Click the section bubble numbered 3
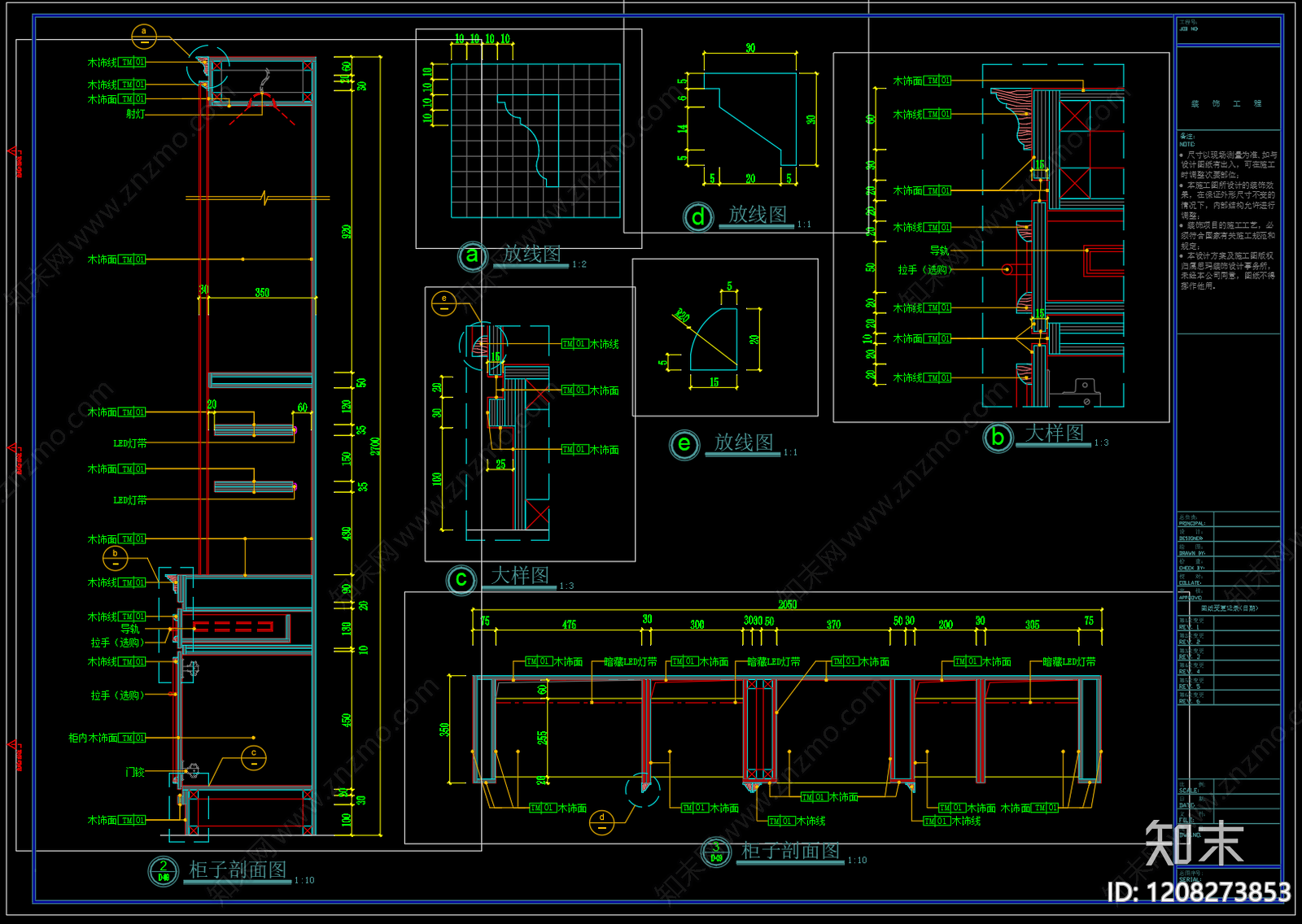The height and width of the screenshot is (924, 1302). pos(716,852)
